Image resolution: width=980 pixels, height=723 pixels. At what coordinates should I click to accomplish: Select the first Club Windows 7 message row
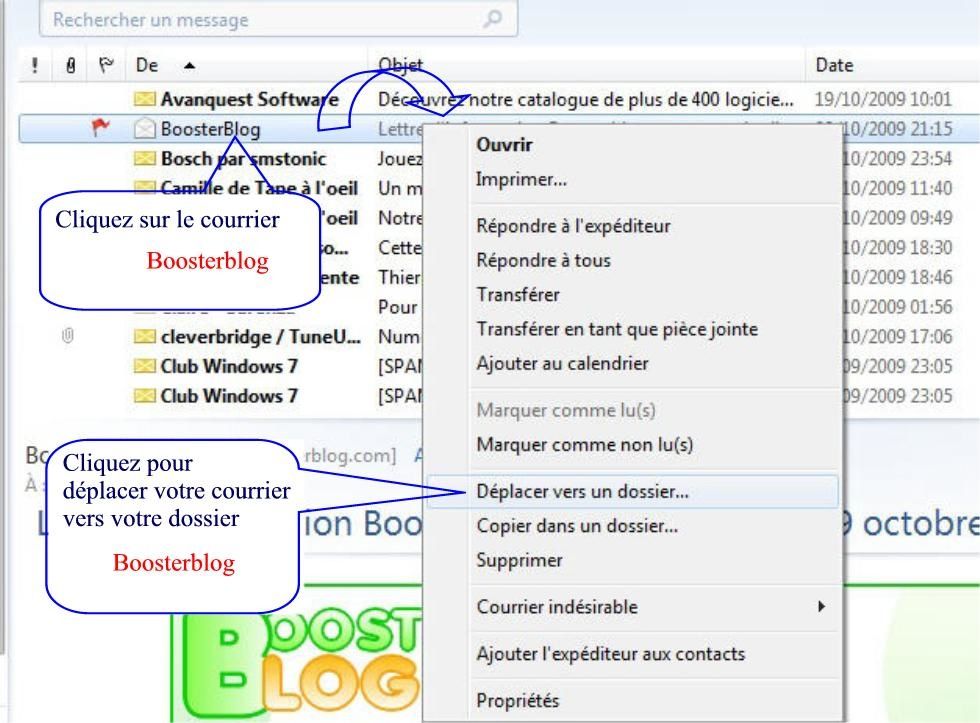point(229,366)
